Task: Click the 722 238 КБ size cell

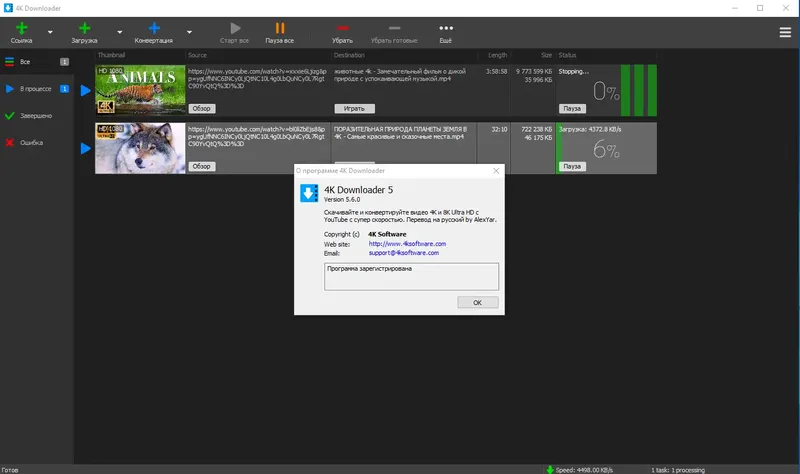Action: [537, 130]
